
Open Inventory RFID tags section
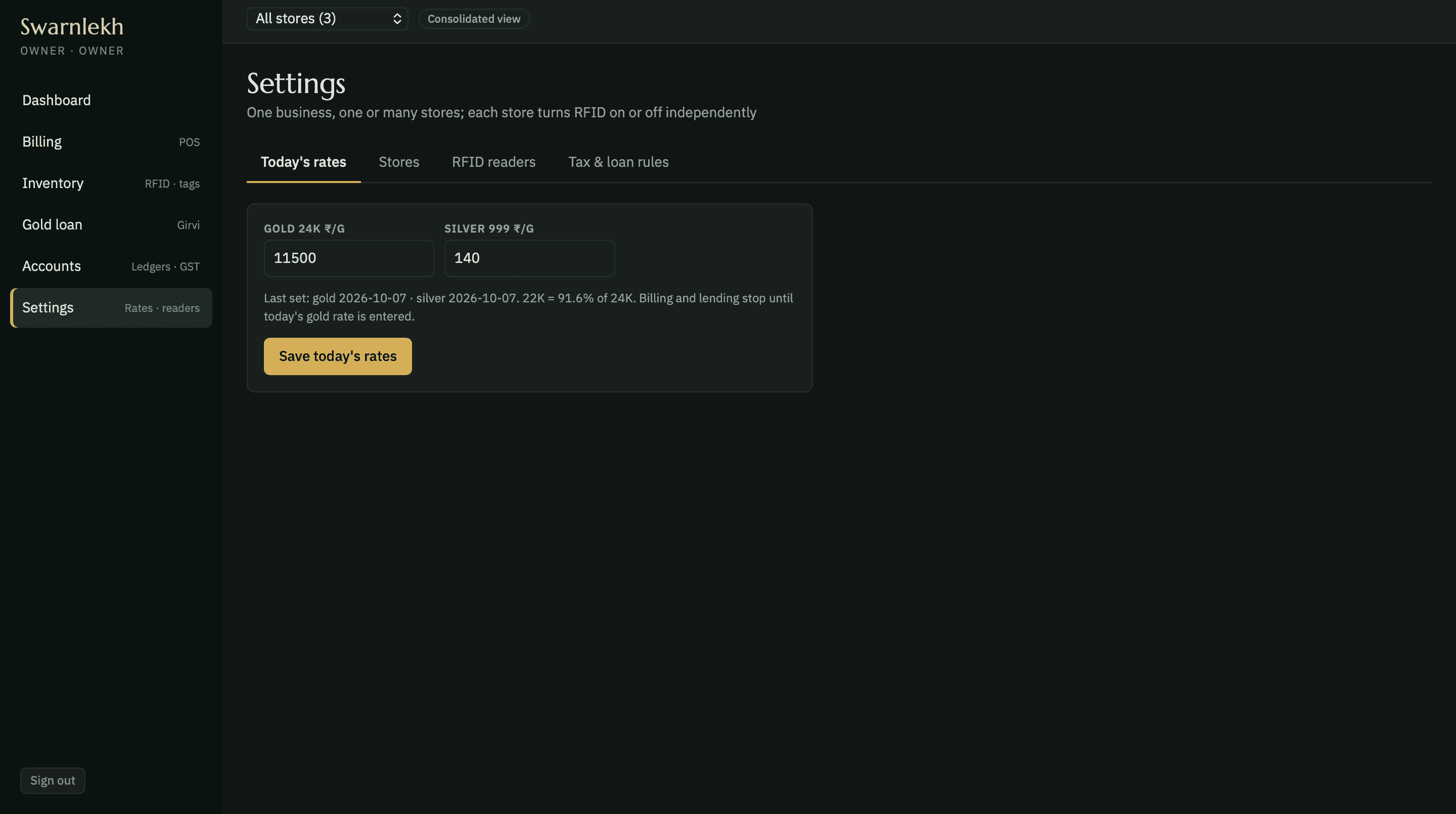pos(111,183)
